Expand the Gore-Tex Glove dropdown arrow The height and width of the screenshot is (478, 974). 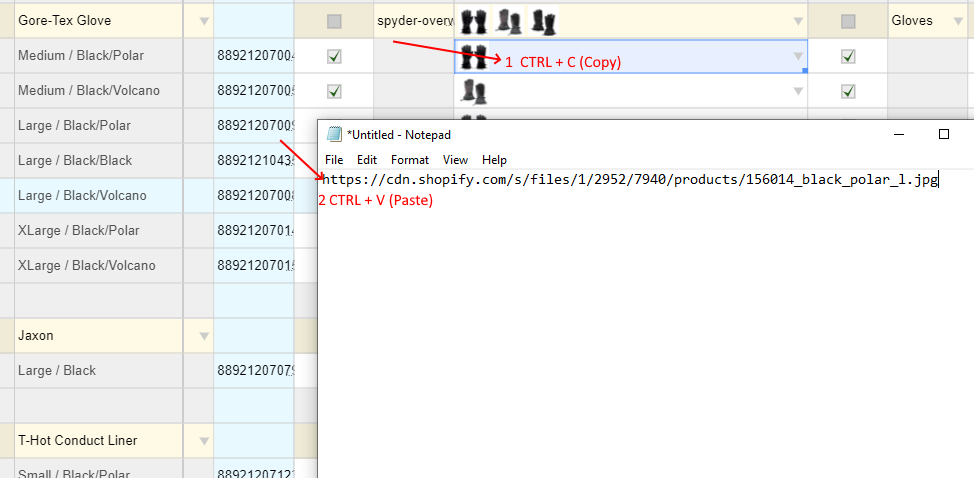pyautogui.click(x=204, y=21)
